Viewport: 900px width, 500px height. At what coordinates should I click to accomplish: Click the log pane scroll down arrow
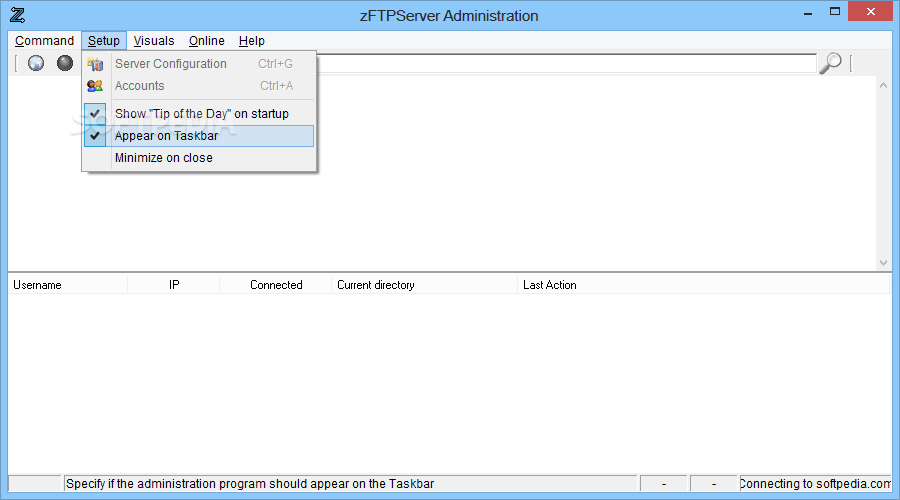coord(883,263)
